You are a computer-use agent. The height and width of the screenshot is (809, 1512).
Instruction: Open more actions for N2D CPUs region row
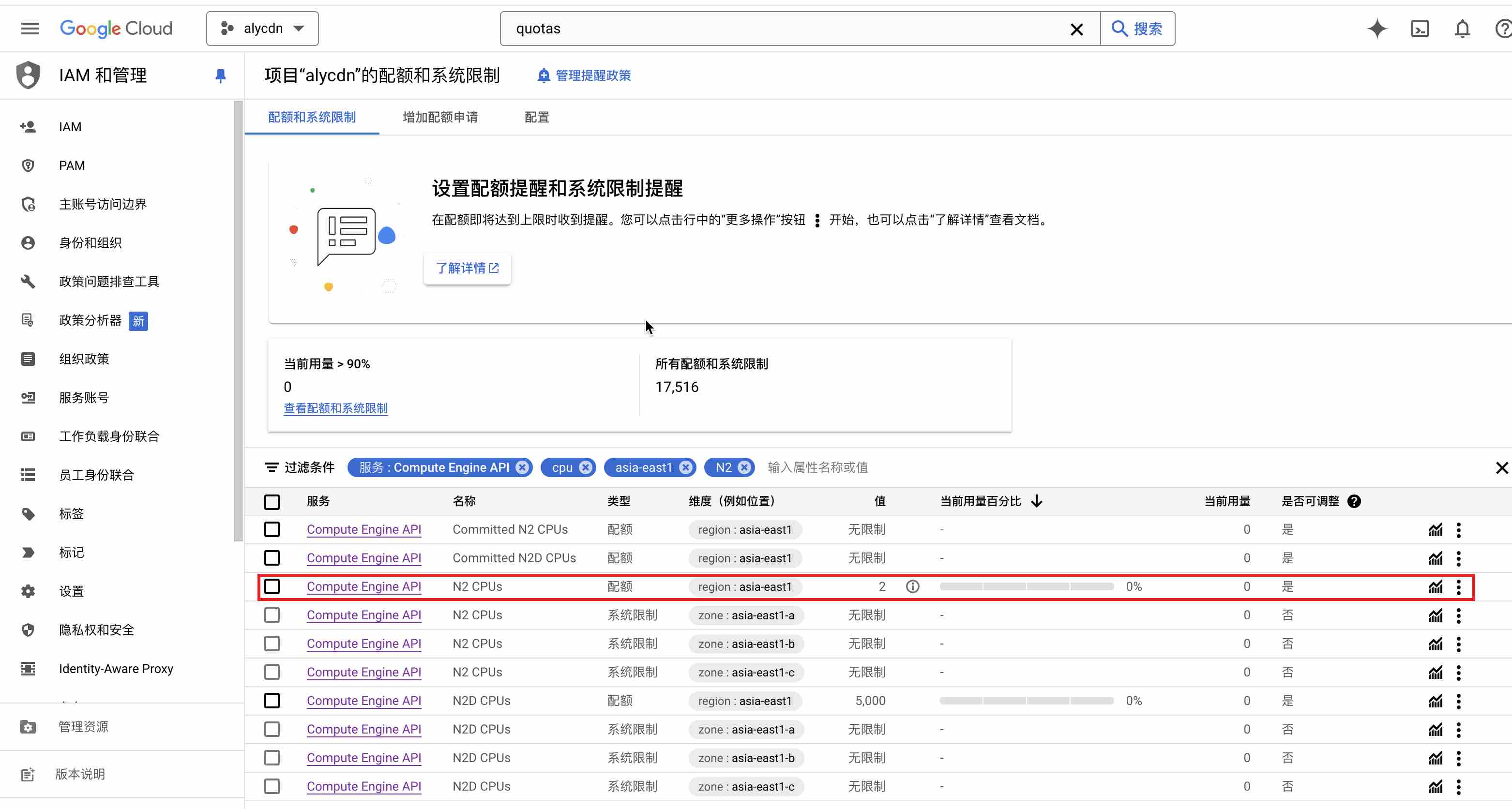pyautogui.click(x=1459, y=701)
